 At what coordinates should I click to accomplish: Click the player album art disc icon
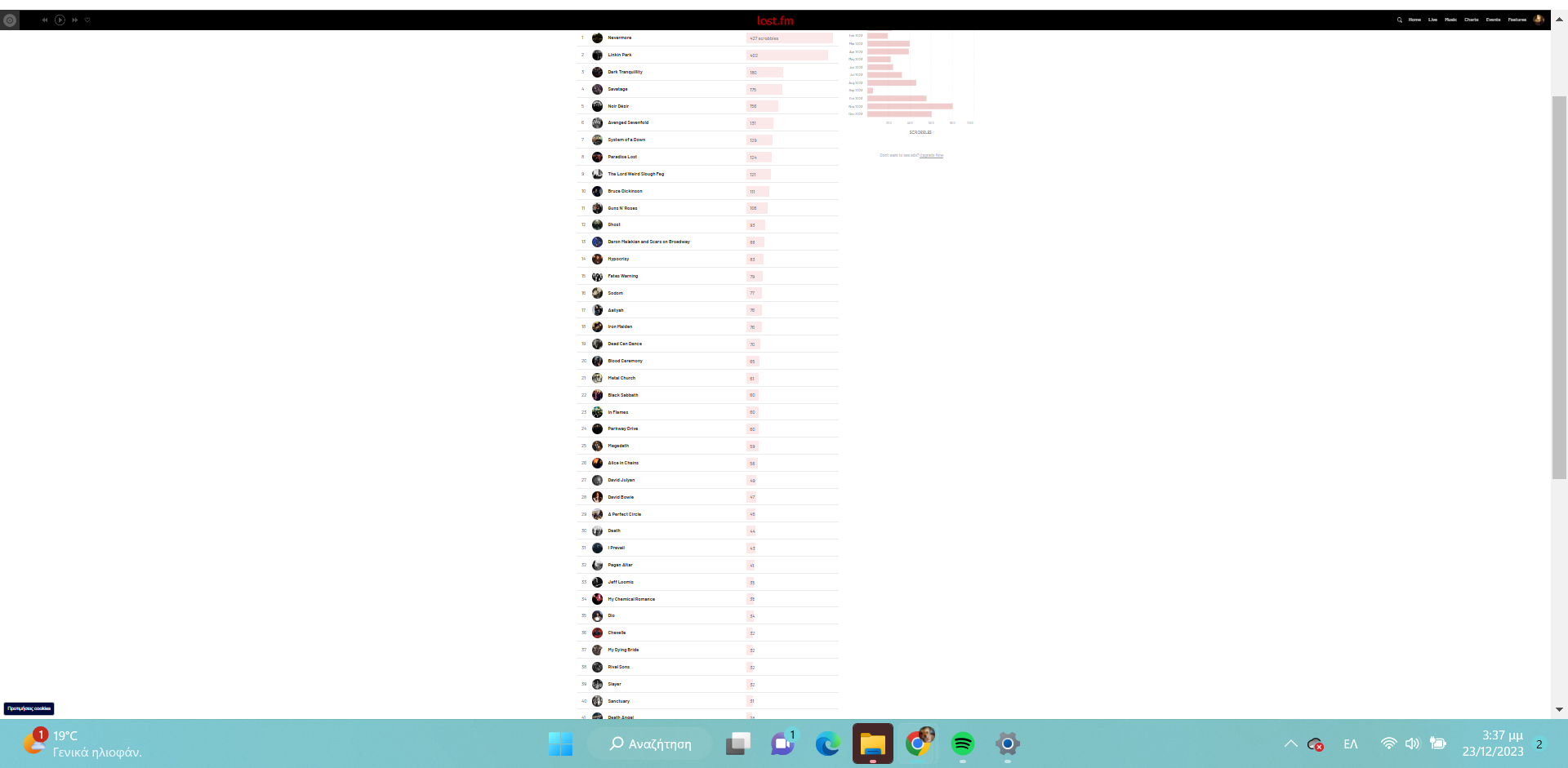(10, 20)
